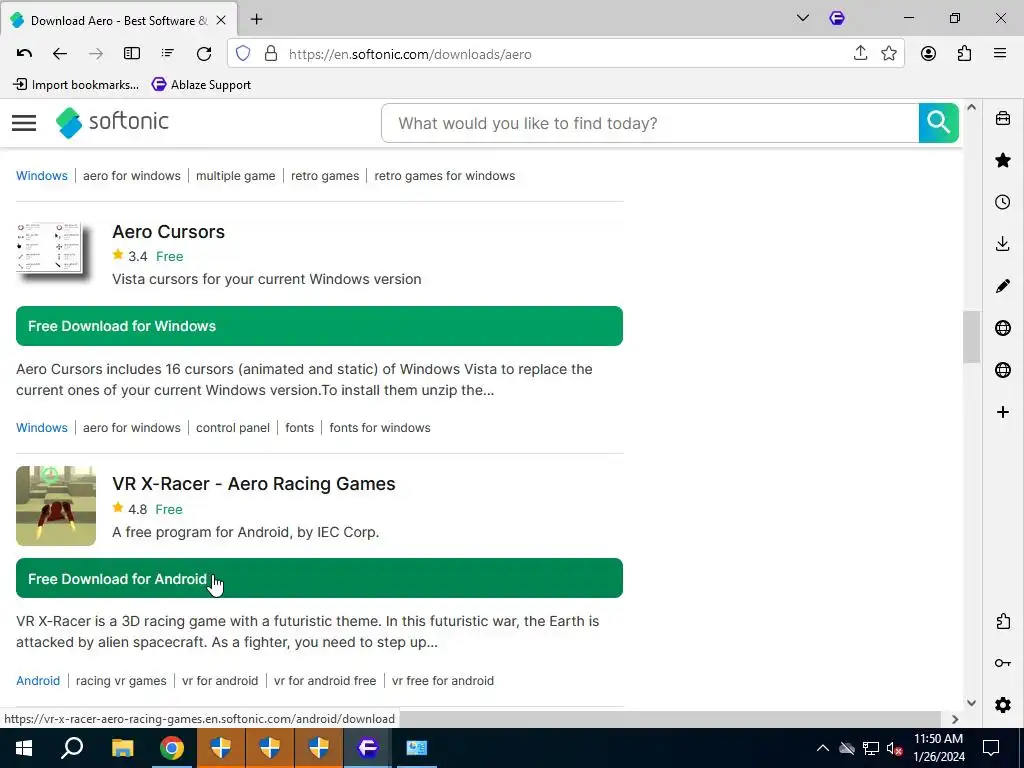
Task: Open the history clock sidebar panel
Action: (1003, 202)
